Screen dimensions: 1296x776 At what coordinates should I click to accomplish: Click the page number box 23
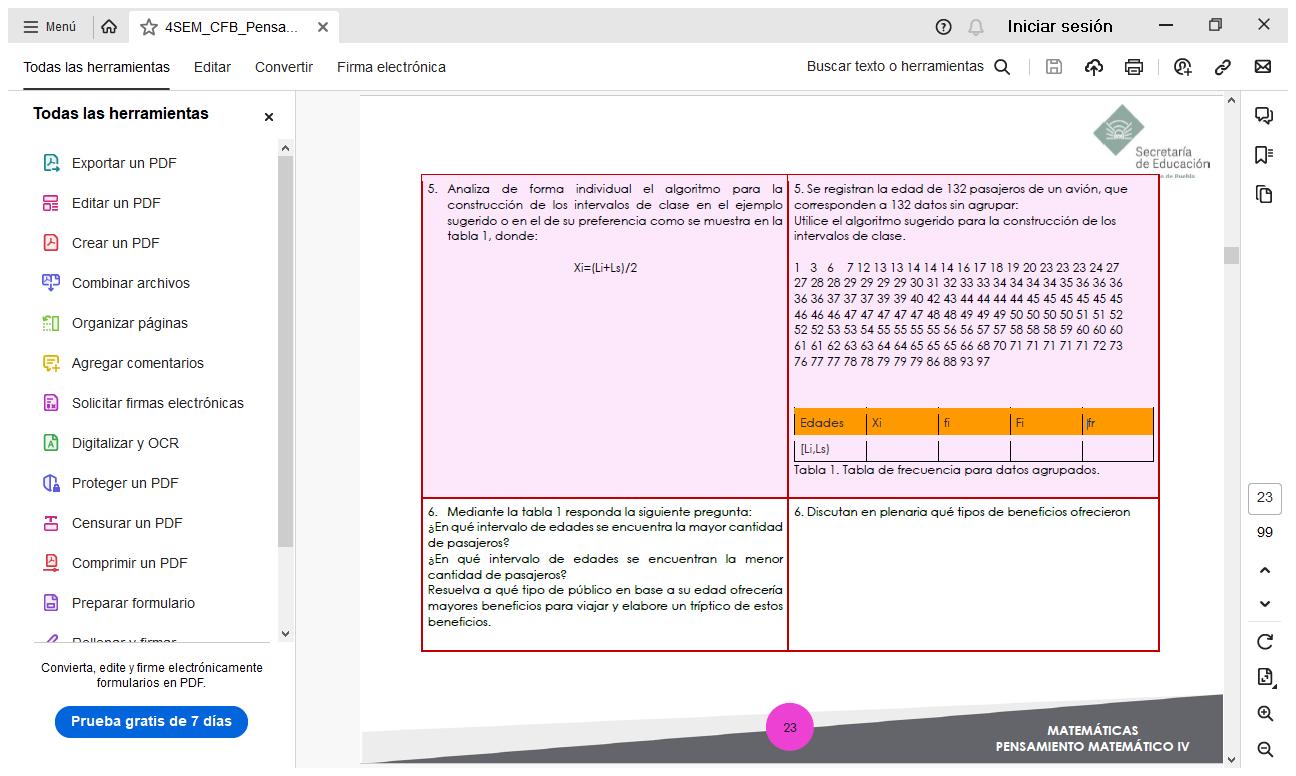pyautogui.click(x=1265, y=498)
